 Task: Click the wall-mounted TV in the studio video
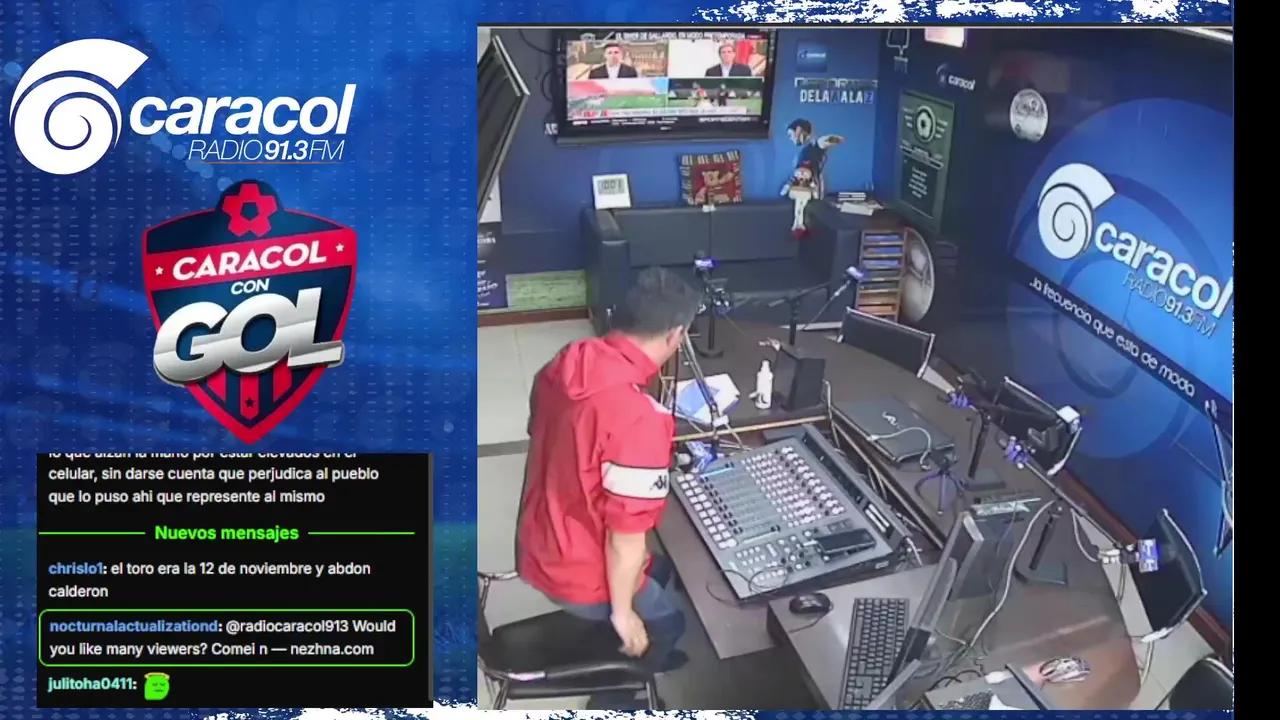[x=665, y=83]
